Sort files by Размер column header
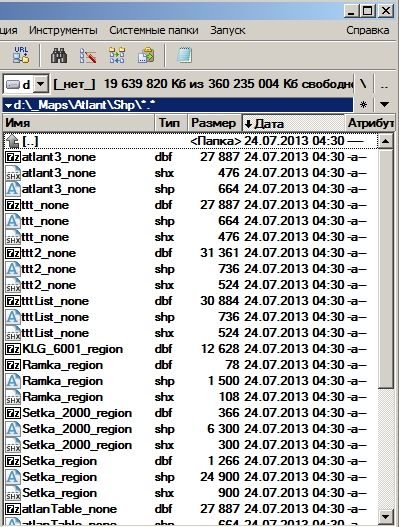Viewport: 399px width, 527px height. pyautogui.click(x=213, y=123)
